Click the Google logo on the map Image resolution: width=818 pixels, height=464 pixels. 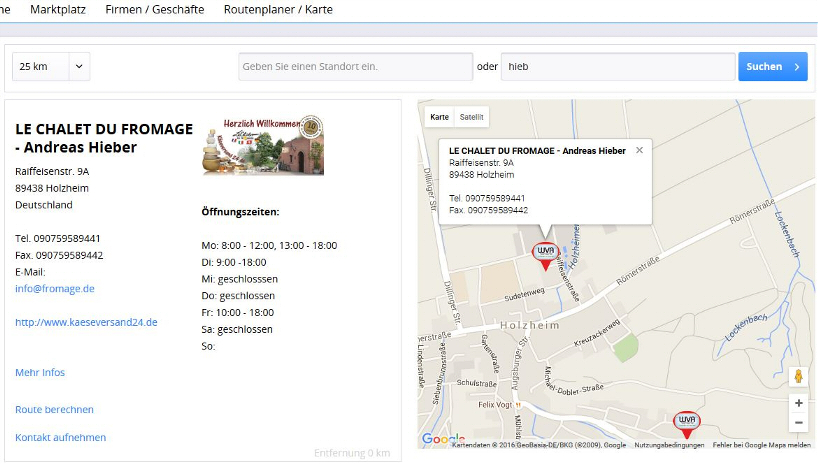pos(442,439)
